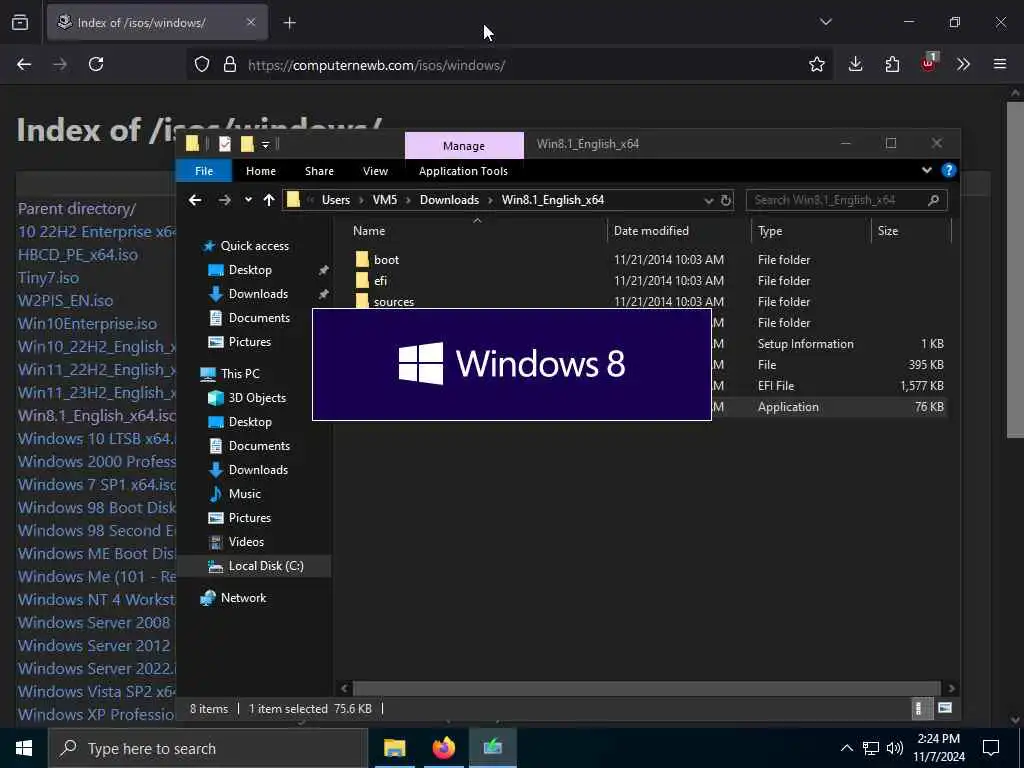Open Firefox downloads panel

(855, 64)
